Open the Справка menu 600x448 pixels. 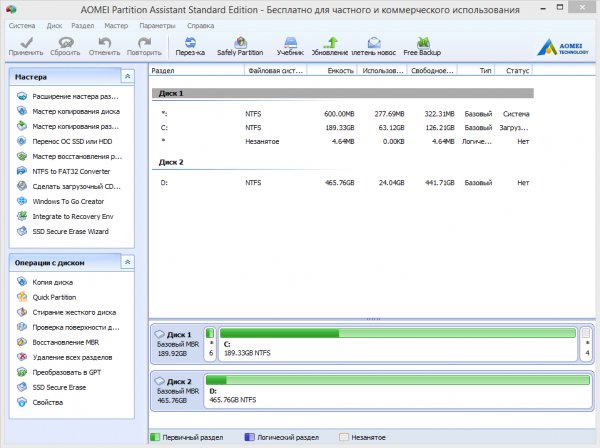pyautogui.click(x=201, y=26)
